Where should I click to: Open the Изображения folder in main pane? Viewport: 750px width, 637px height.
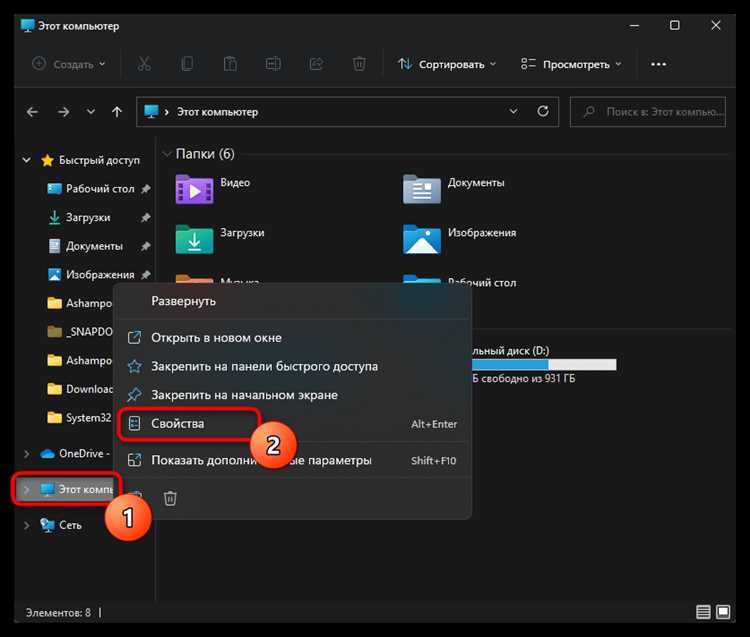pos(421,239)
